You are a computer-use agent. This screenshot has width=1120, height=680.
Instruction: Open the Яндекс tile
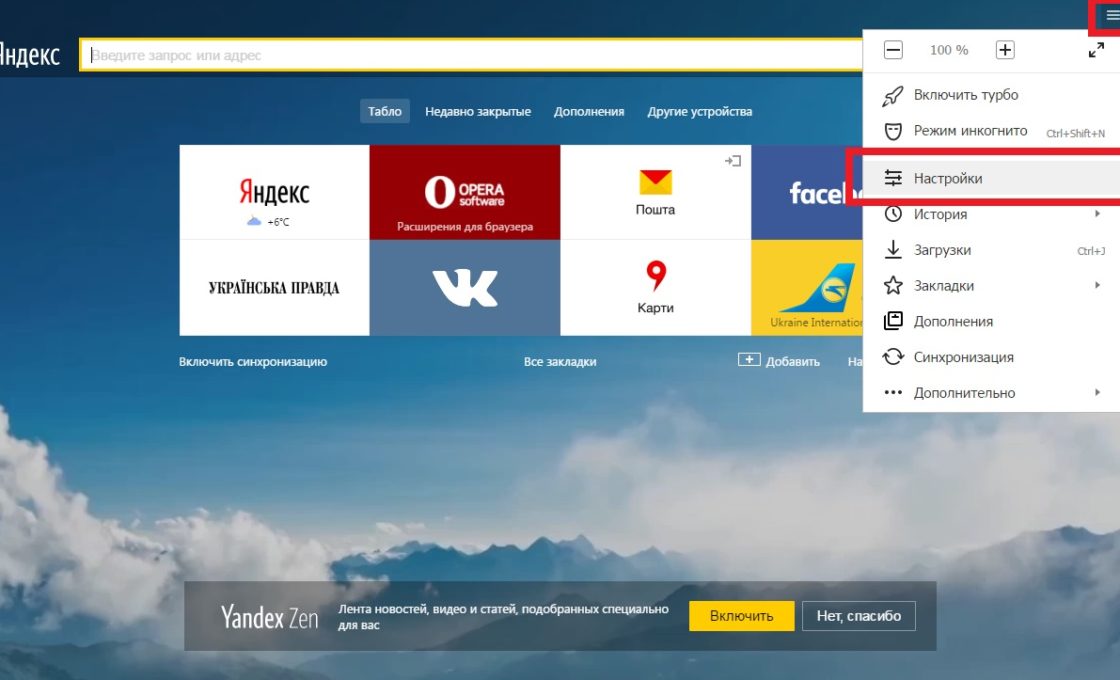[274, 192]
